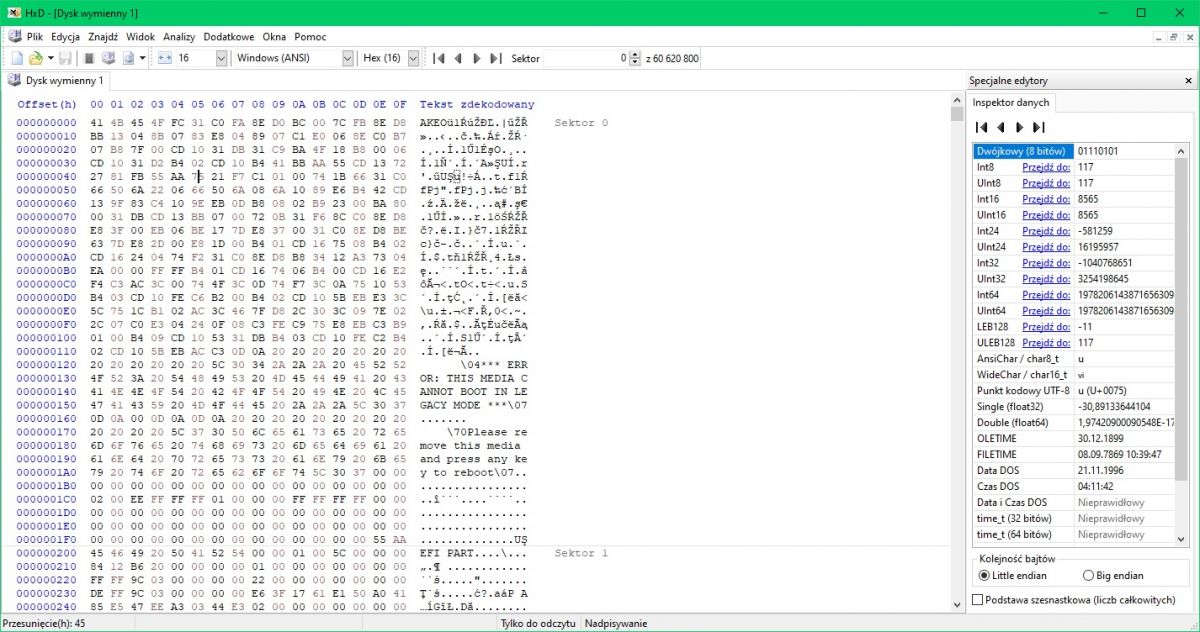1200x632 pixels.
Task: Click Przejdź do link for UInt64
Action: pyautogui.click(x=1046, y=311)
